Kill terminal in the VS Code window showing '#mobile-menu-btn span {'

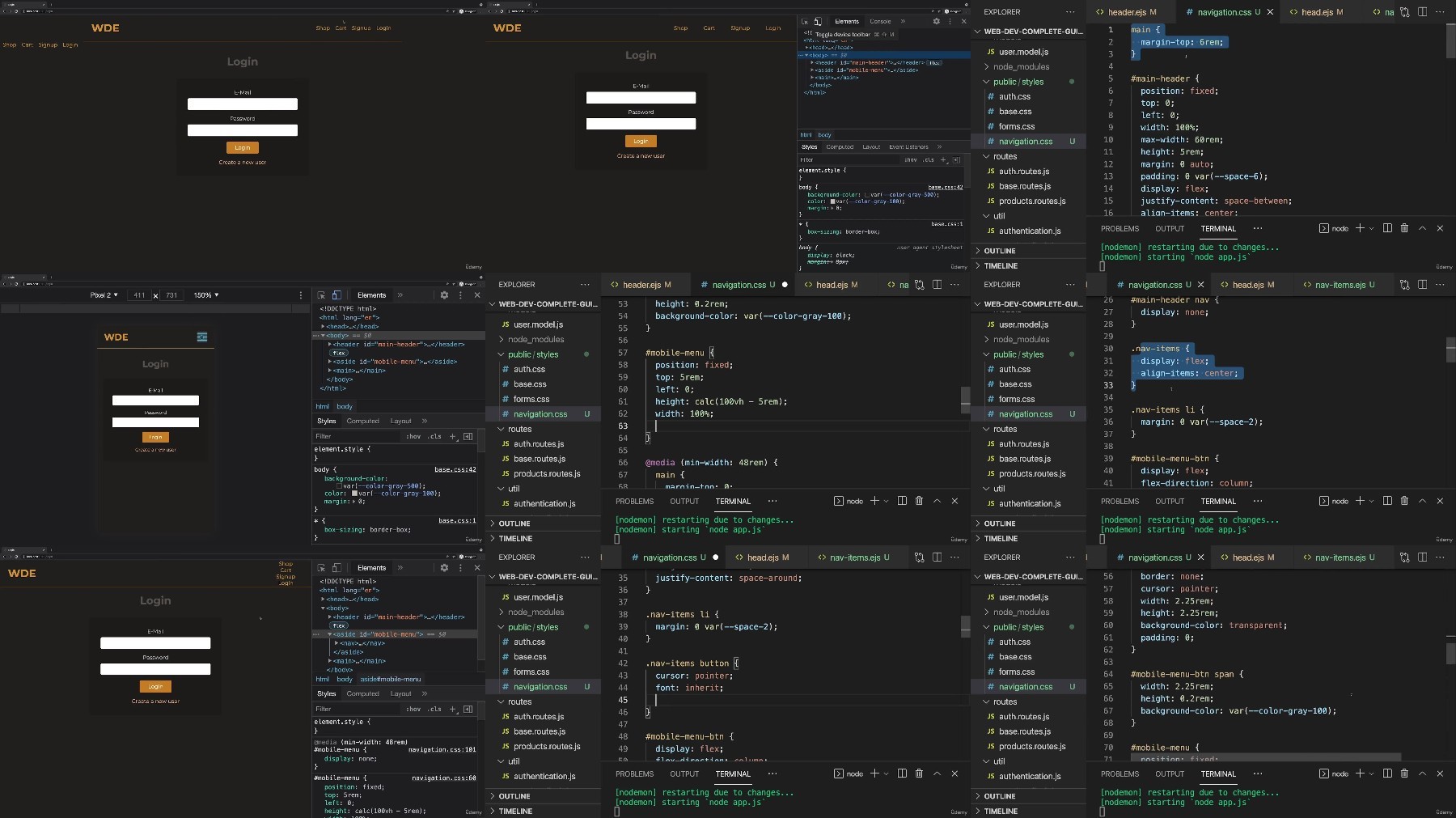point(1404,773)
